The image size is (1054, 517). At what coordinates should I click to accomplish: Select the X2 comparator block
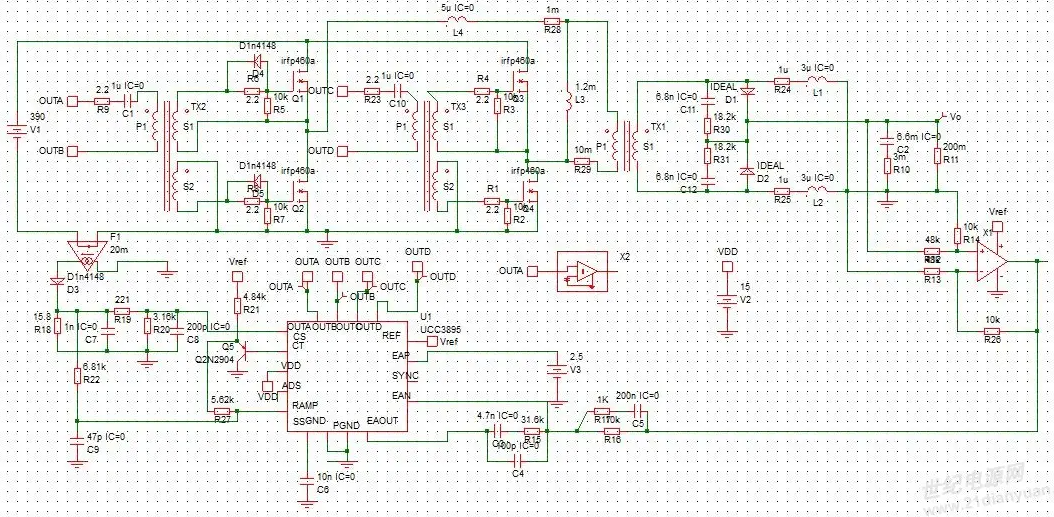[x=583, y=271]
